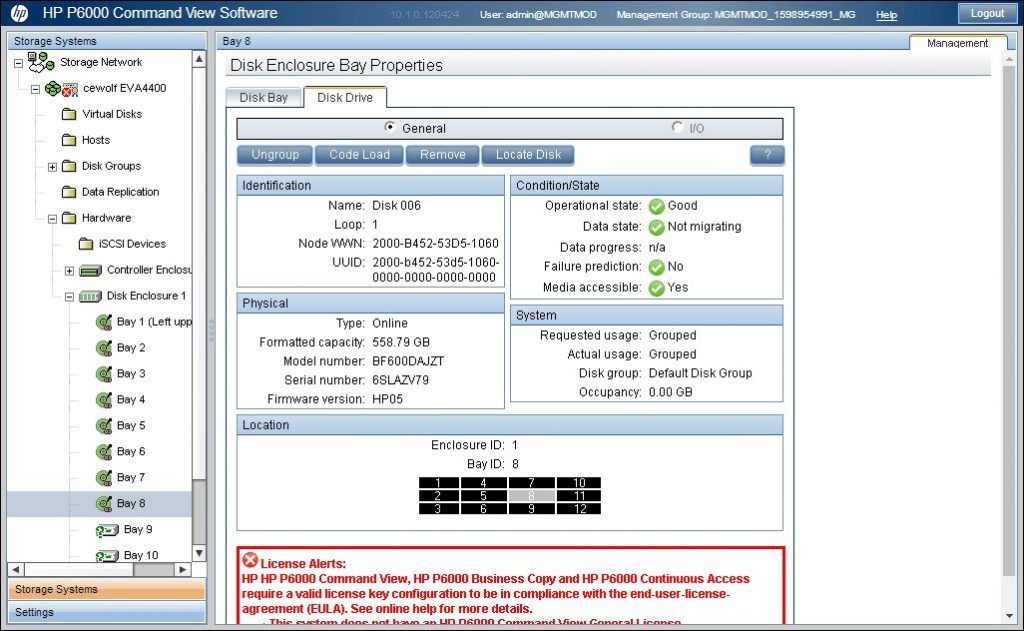
Task: Select the Bay 10 empty bay icon
Action: coord(107,556)
